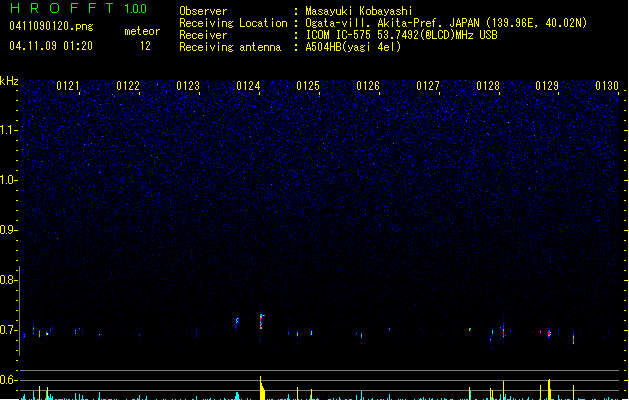
Task: Click the observer name Masayuki Kobayashi
Action: [359, 11]
